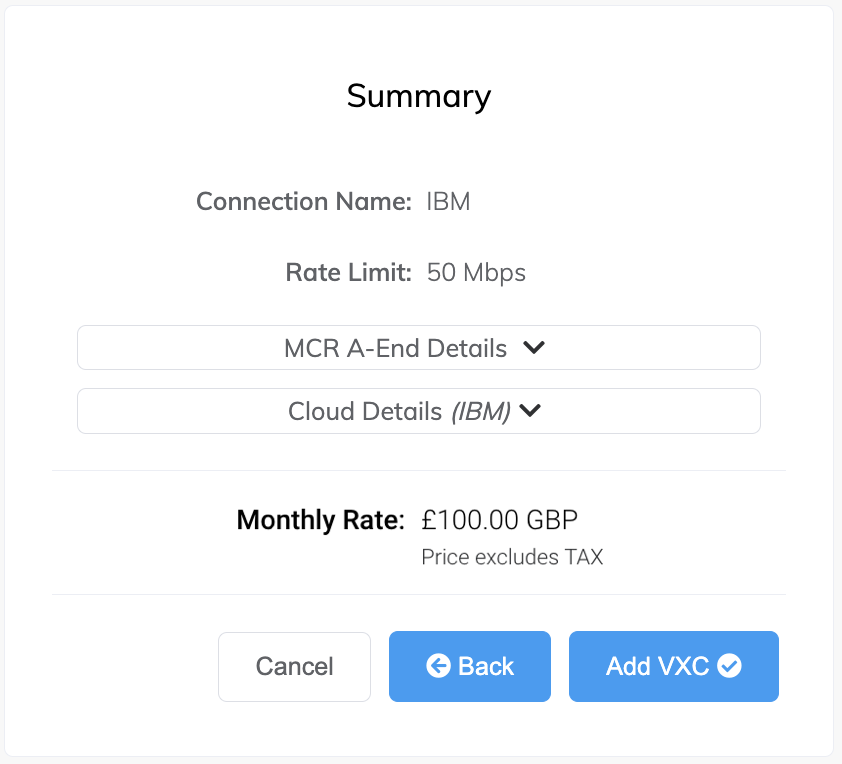Click the Connection Name label
This screenshot has width=842, height=764.
304,201
